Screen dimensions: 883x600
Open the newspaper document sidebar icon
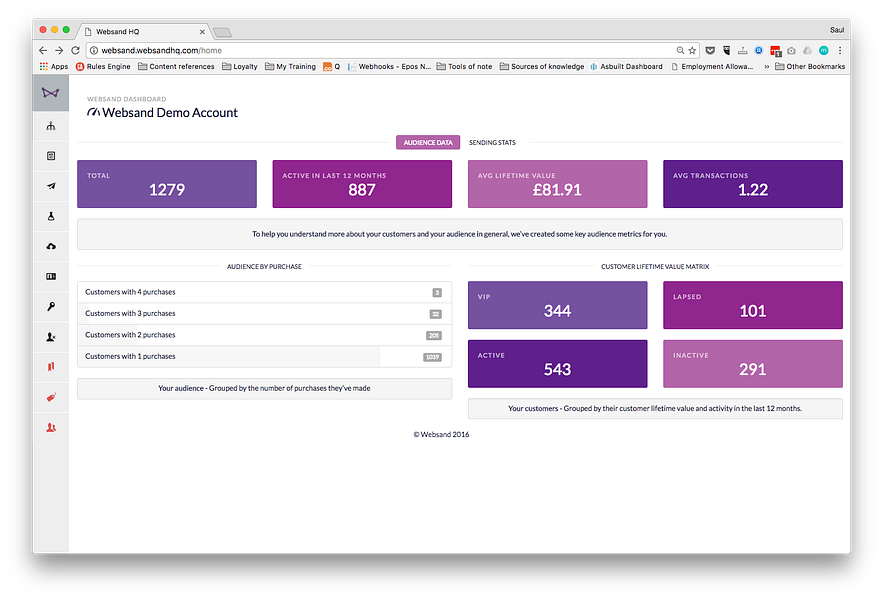pos(51,156)
